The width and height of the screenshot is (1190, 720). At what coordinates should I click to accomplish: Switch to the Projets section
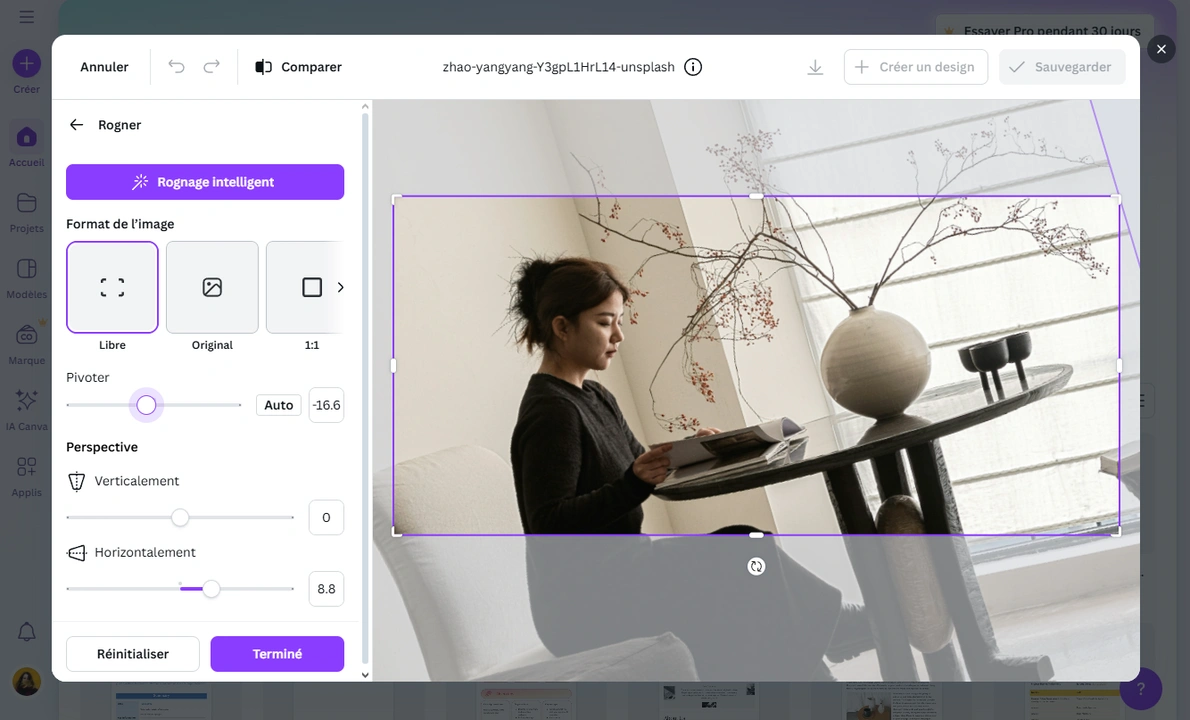tap(26, 210)
